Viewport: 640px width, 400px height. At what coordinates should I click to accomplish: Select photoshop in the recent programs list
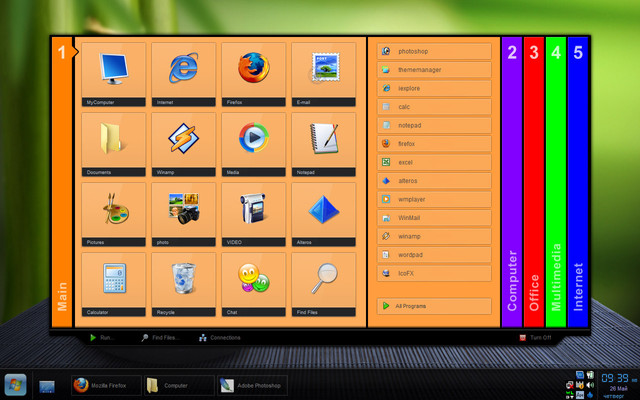click(434, 51)
